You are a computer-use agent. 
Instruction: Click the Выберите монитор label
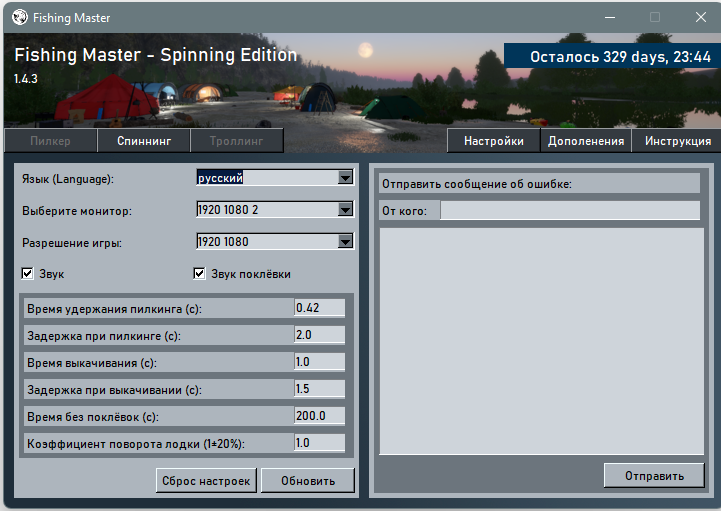tap(77, 211)
